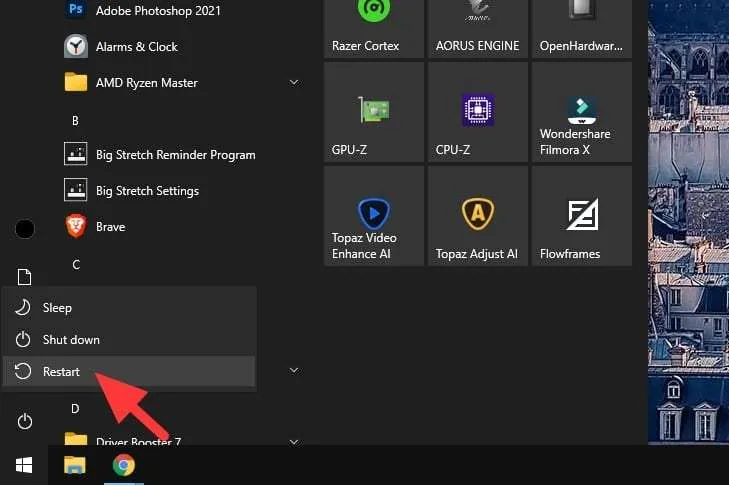Viewport: 729px width, 485px height.
Task: Jump to letter B section header
Action: [x=75, y=121]
